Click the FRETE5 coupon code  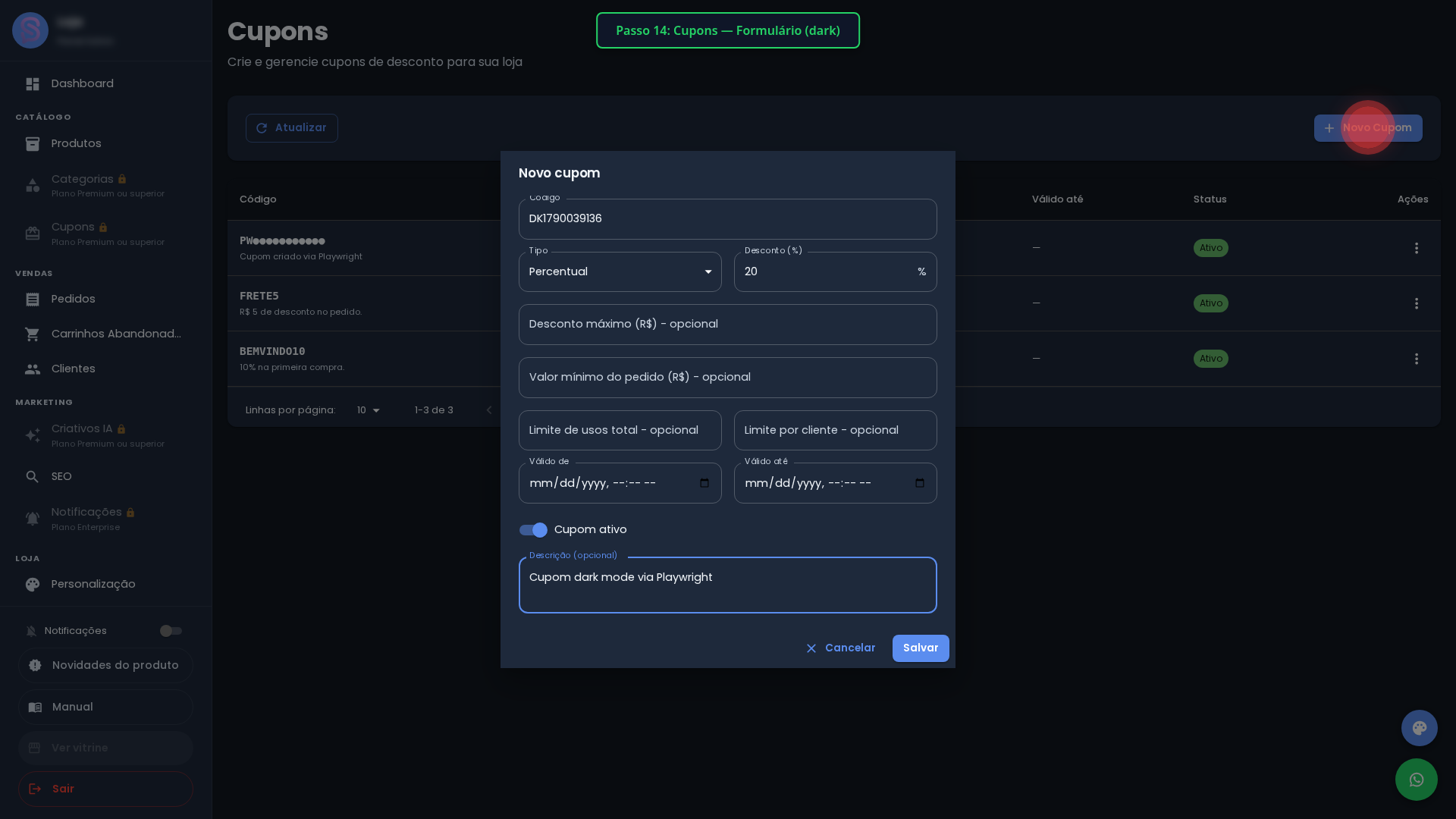(259, 296)
